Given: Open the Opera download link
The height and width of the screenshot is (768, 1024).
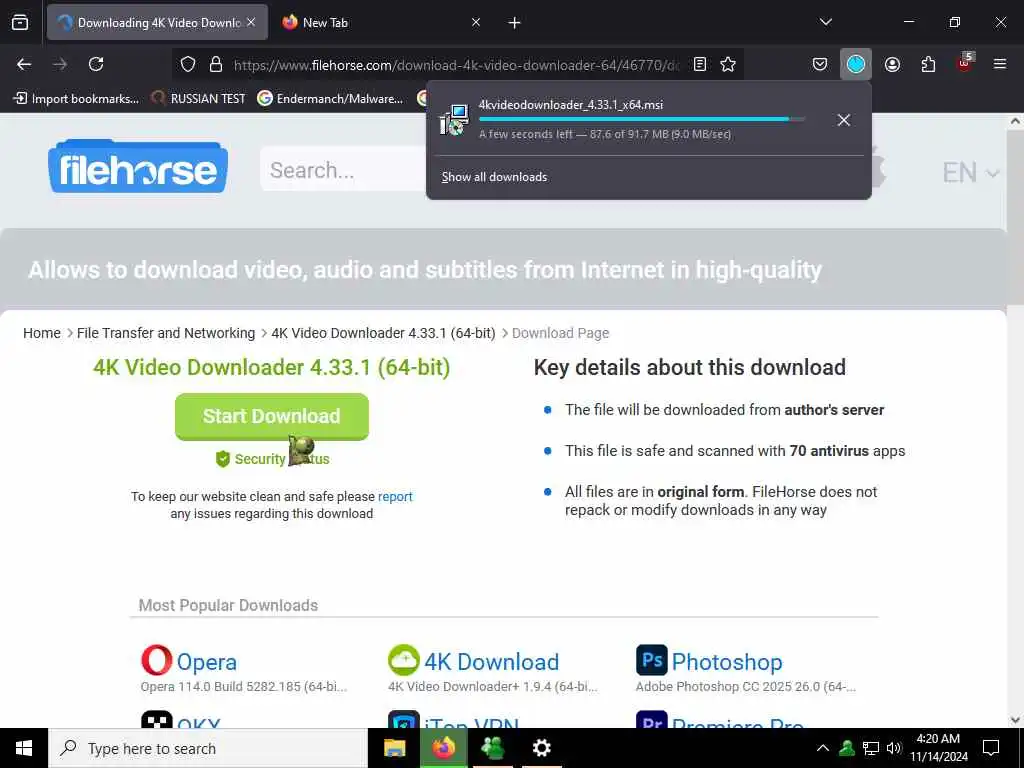Looking at the screenshot, I should point(206,662).
